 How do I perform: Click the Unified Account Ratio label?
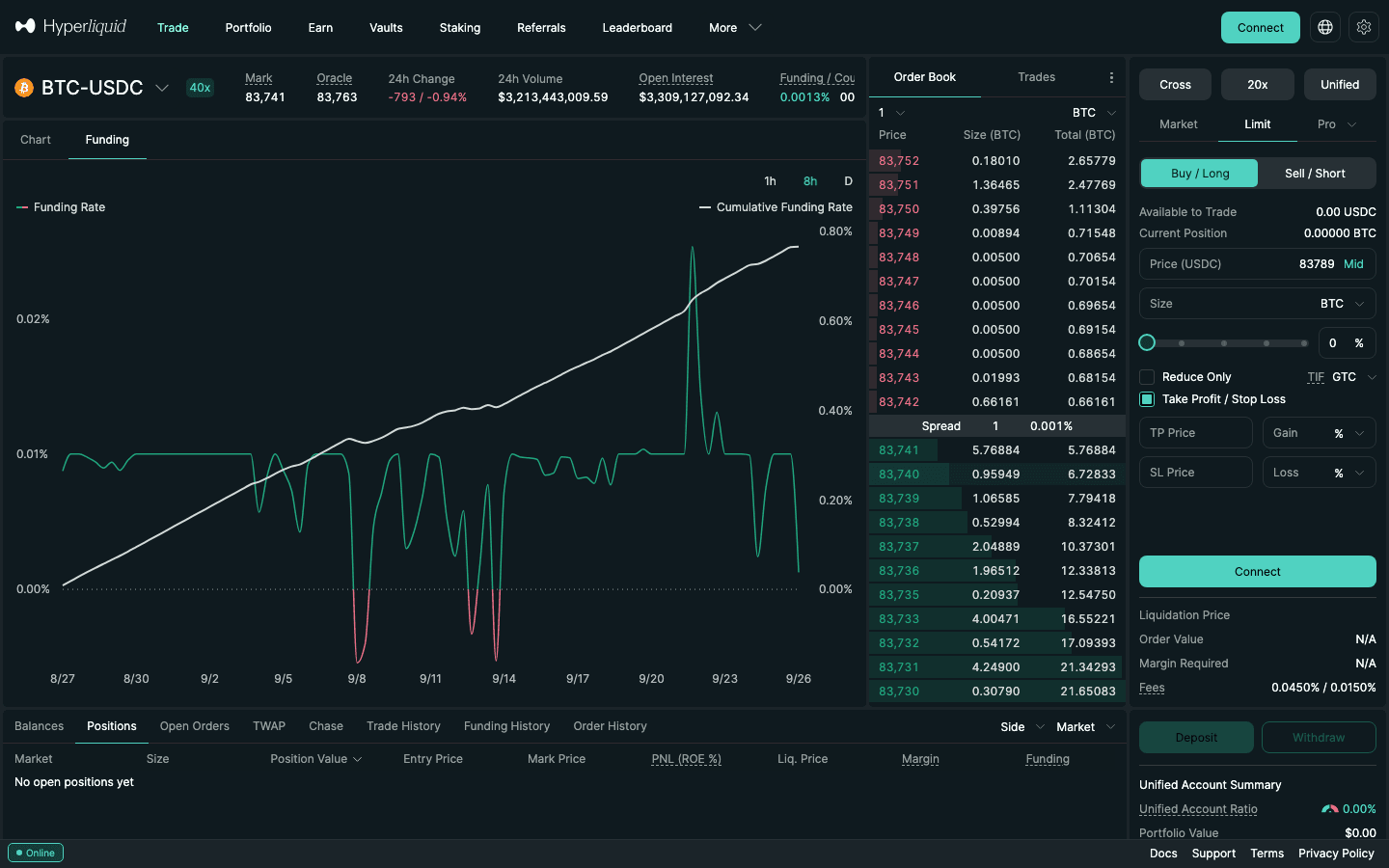[1198, 809]
